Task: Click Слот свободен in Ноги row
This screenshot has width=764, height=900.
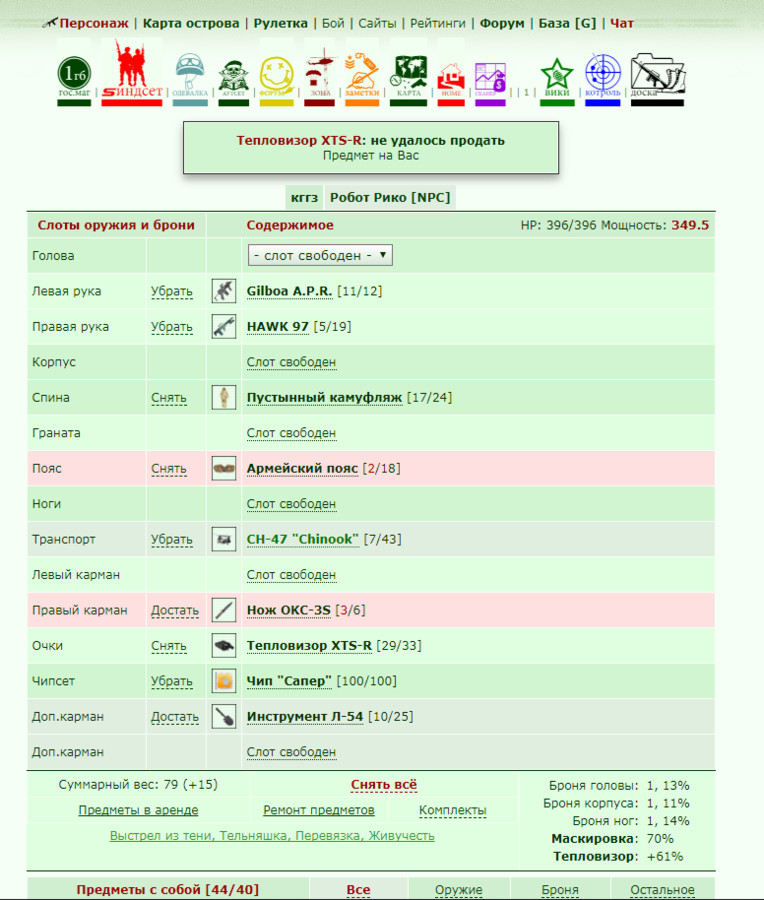Action: 291,504
